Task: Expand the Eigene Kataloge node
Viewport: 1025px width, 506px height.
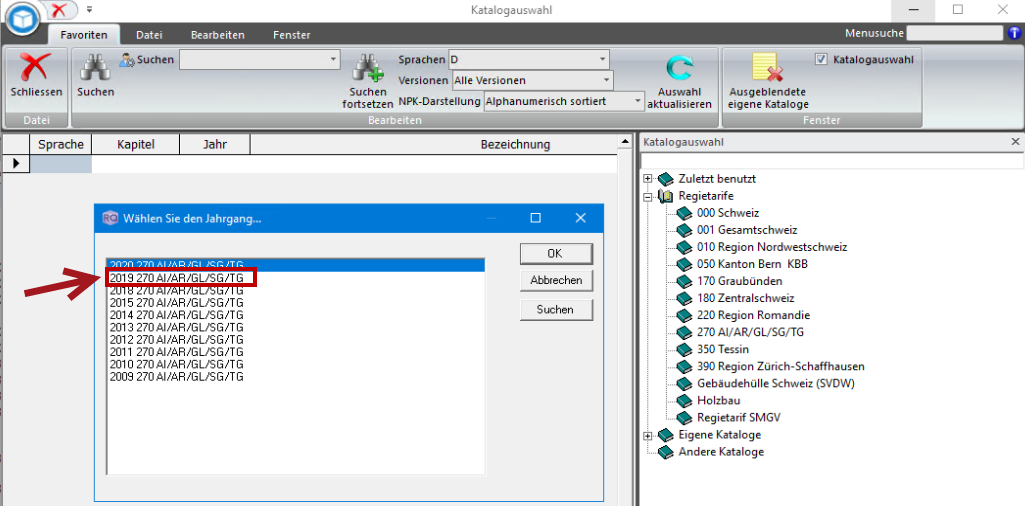Action: (x=648, y=435)
